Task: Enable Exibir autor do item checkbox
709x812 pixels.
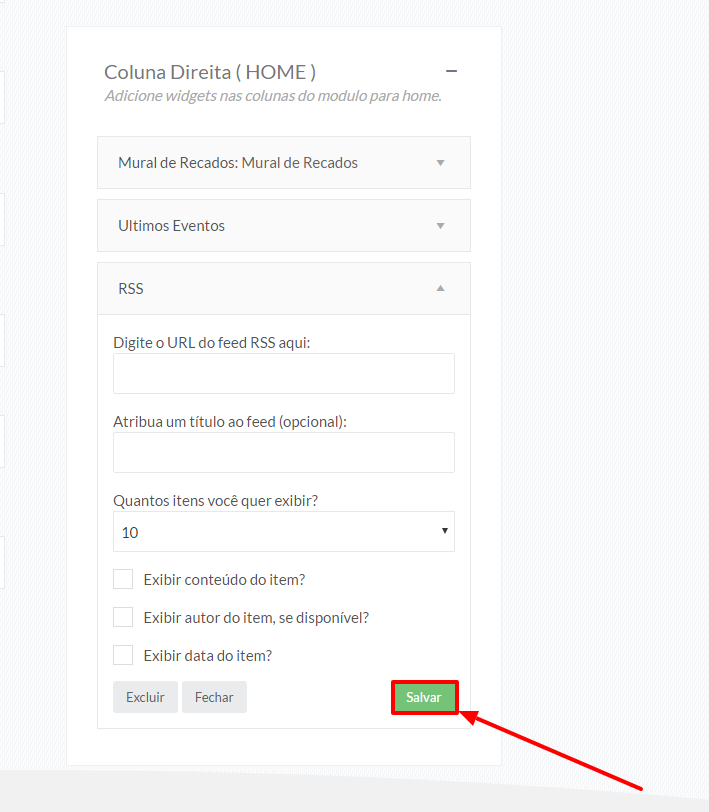Action: point(123,617)
